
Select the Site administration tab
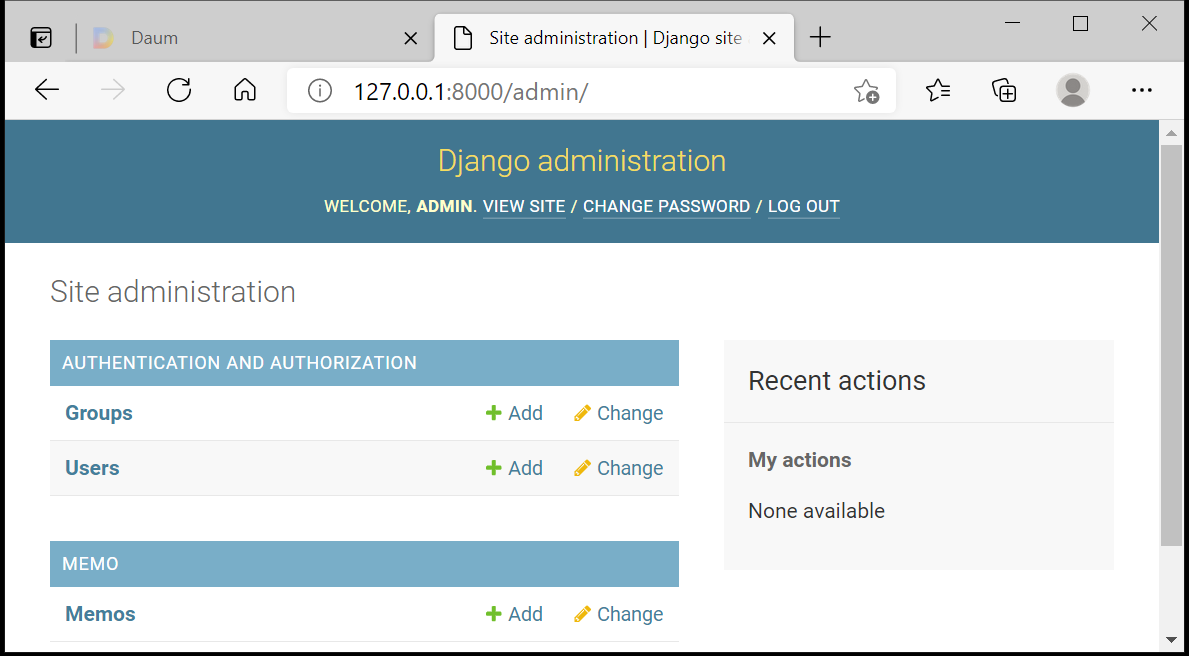[614, 38]
